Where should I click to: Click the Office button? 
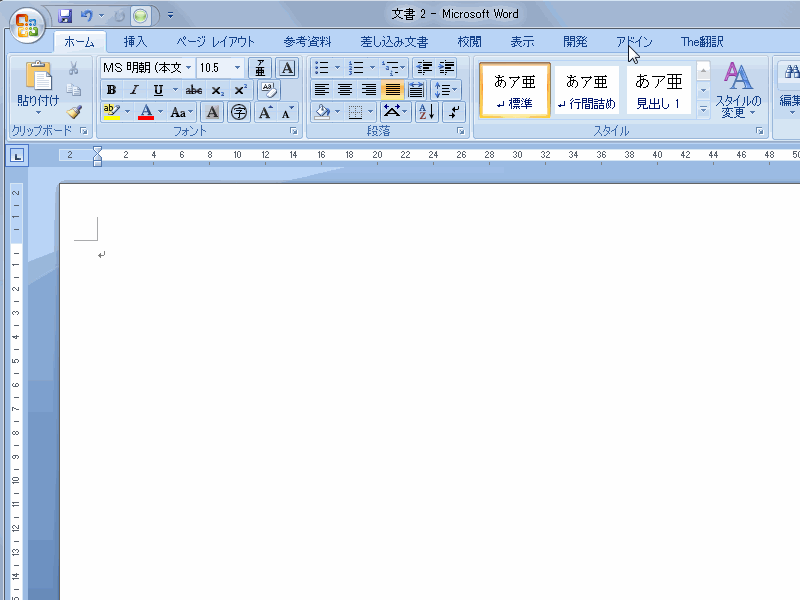pos(27,23)
